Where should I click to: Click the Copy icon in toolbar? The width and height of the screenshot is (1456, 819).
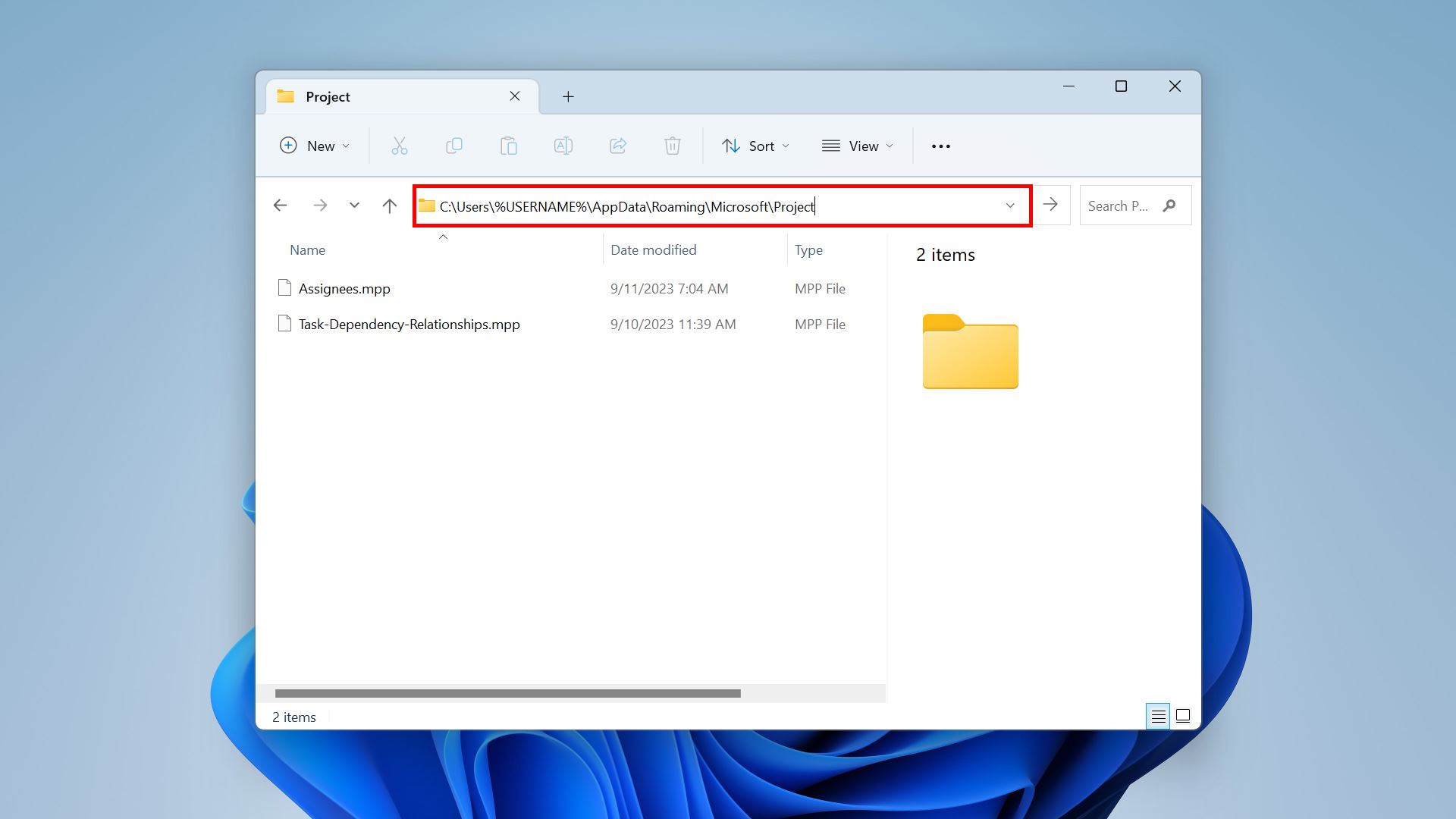453,145
